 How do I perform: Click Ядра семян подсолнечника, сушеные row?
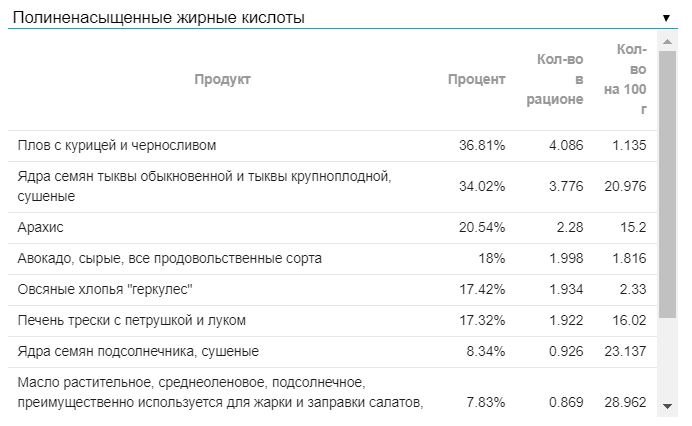click(138, 352)
